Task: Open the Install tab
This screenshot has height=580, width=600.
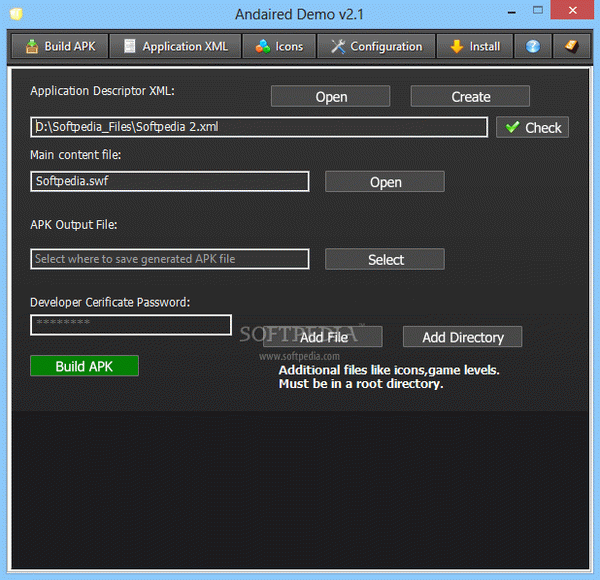Action: [x=474, y=46]
